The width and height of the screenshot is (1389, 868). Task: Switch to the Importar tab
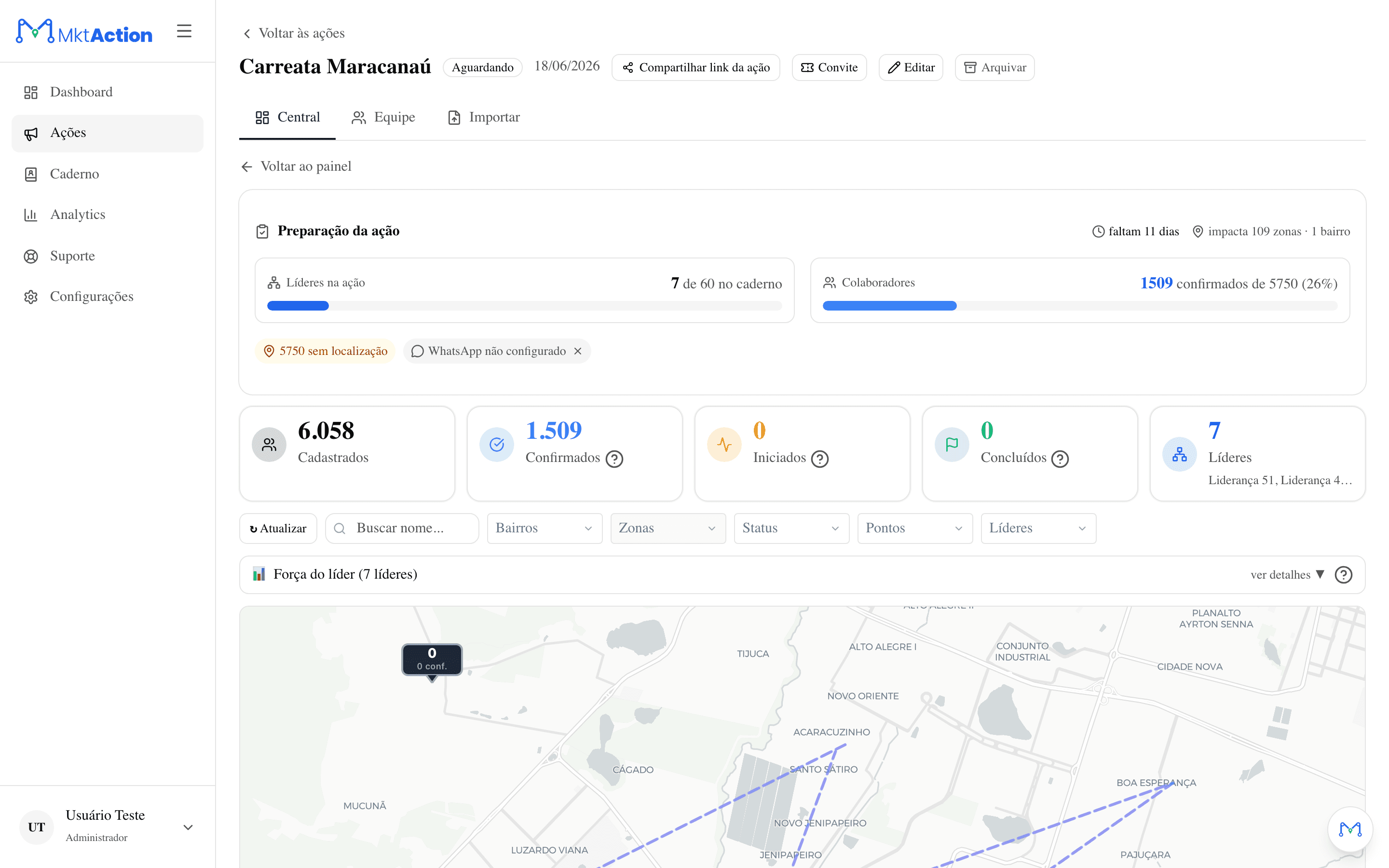tap(484, 118)
